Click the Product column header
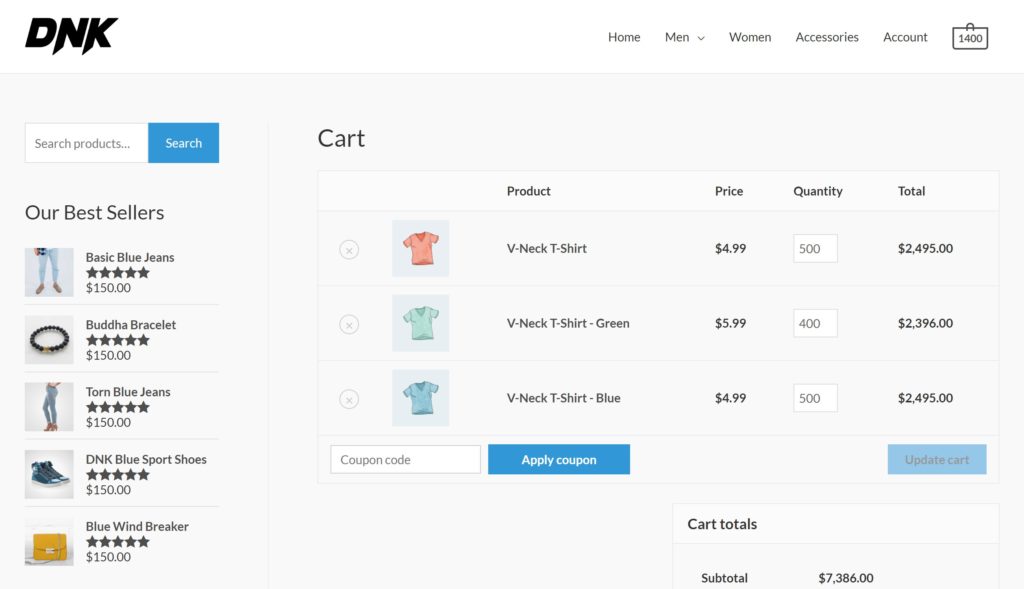Screen dimensions: 1024x589 pyautogui.click(x=528, y=191)
